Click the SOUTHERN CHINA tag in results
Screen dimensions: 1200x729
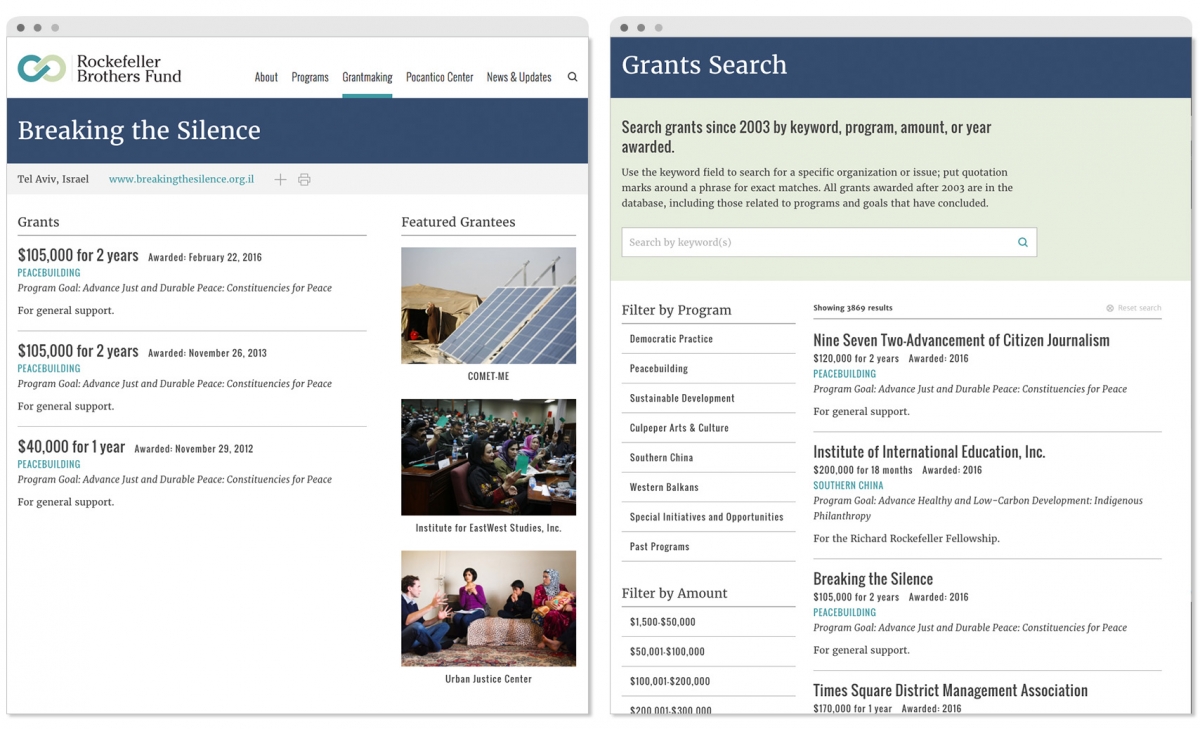(848, 486)
